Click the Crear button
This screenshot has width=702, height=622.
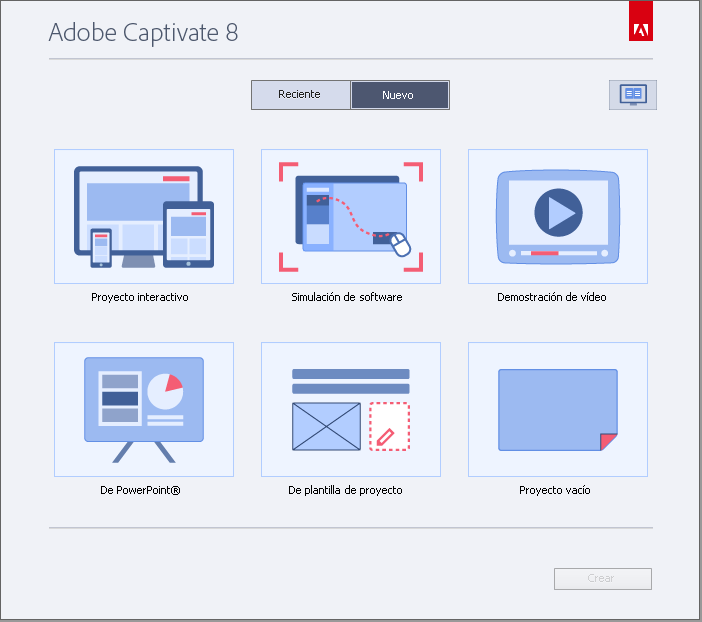click(x=603, y=579)
